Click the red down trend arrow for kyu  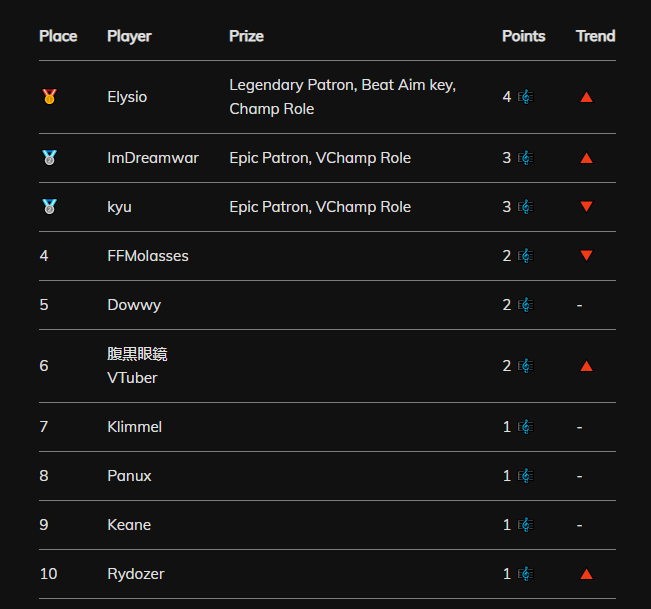tap(586, 206)
